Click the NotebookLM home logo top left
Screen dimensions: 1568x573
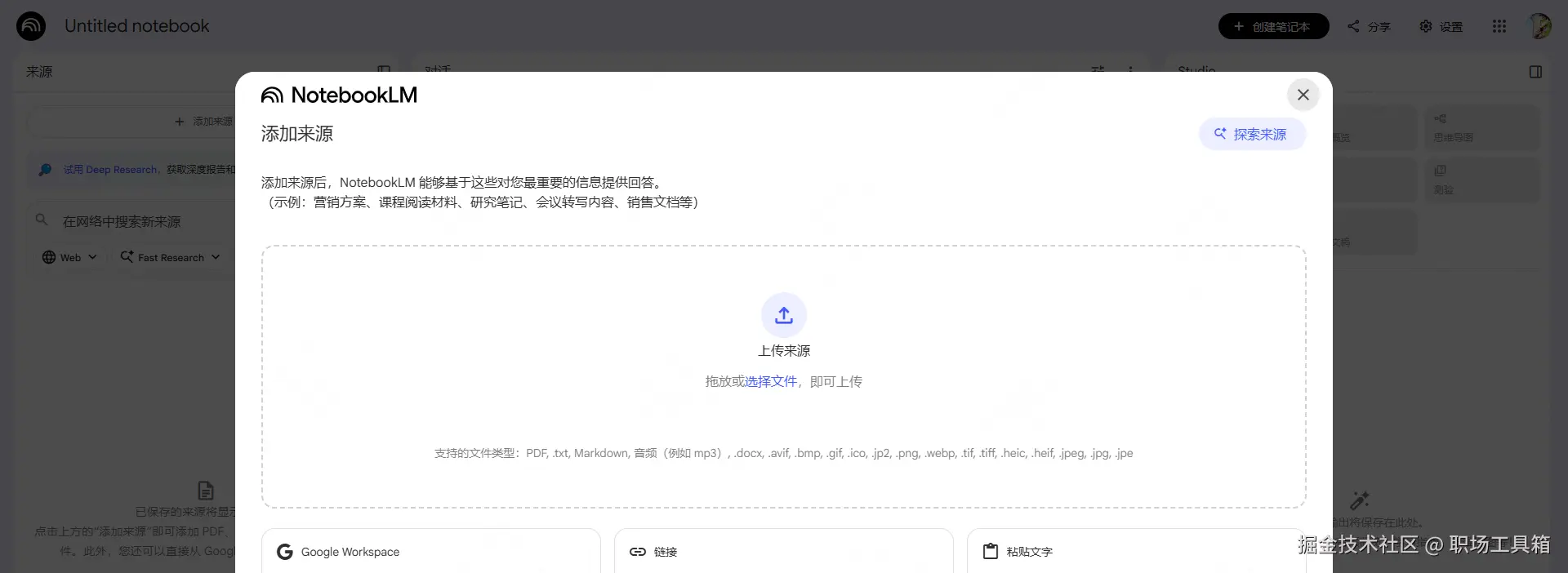(31, 26)
